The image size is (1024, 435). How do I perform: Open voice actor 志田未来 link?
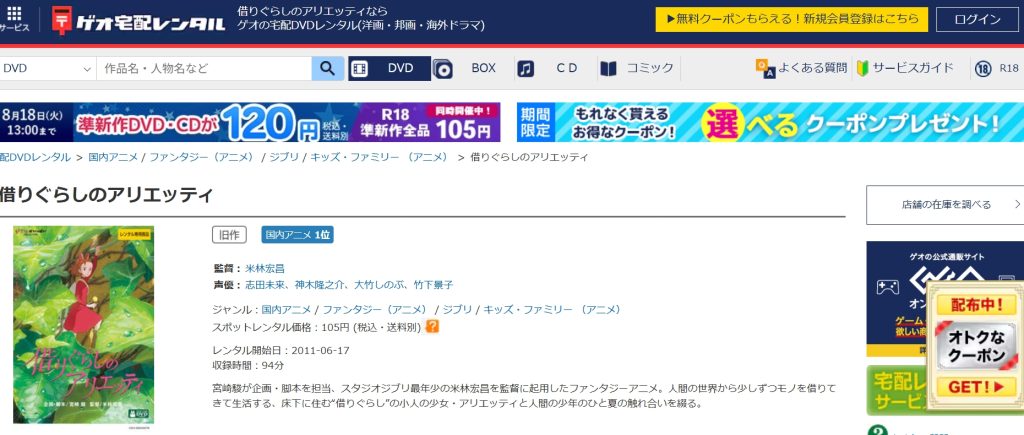click(264, 285)
